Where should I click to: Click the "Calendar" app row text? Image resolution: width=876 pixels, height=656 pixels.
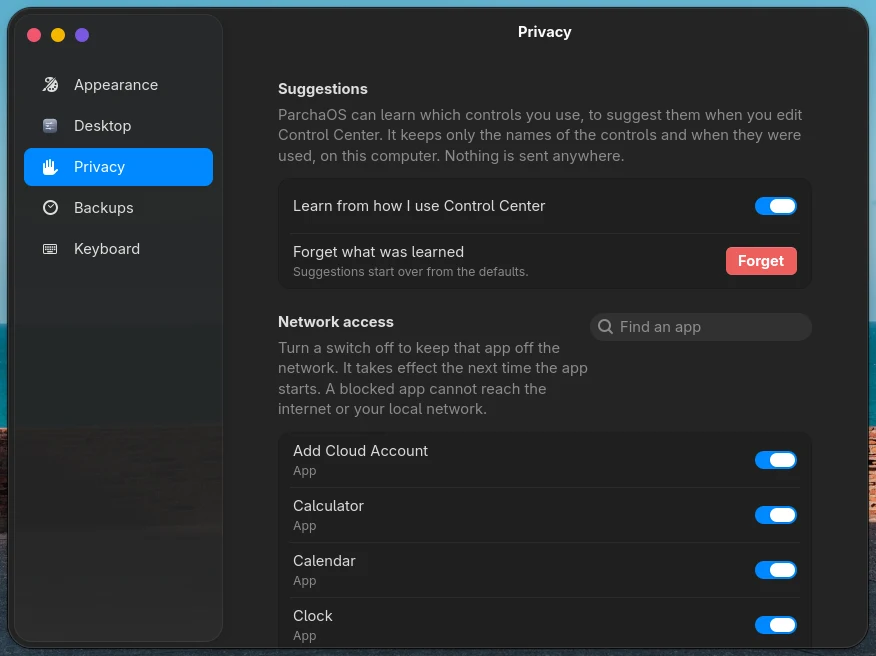[x=324, y=561]
